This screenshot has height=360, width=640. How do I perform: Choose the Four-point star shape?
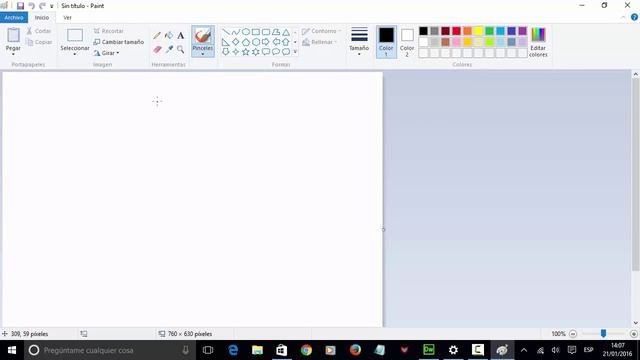coord(236,52)
